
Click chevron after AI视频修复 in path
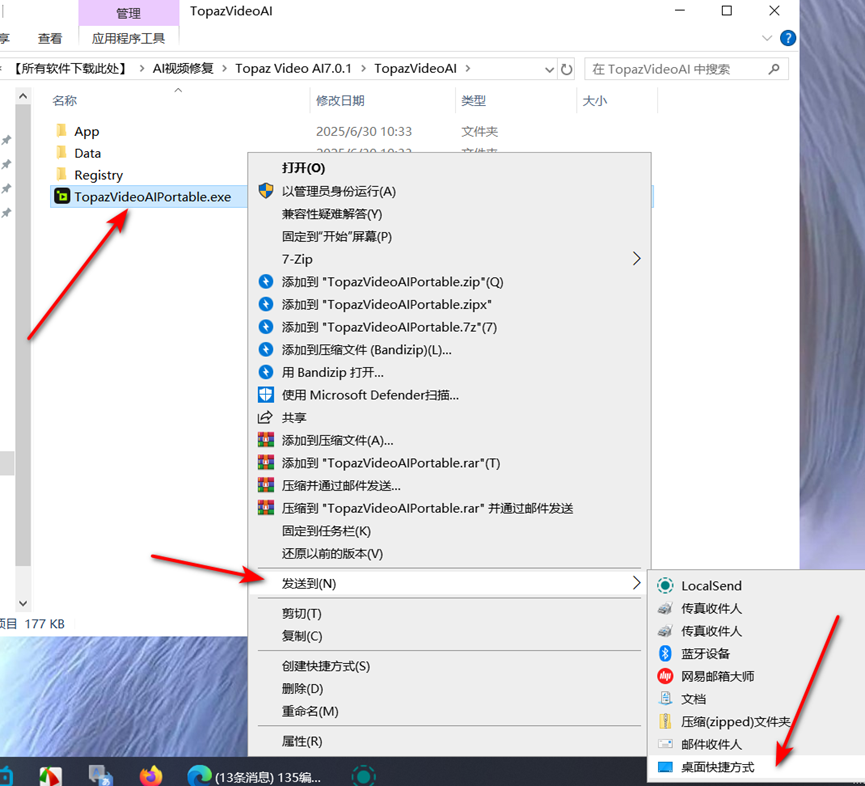pos(225,68)
